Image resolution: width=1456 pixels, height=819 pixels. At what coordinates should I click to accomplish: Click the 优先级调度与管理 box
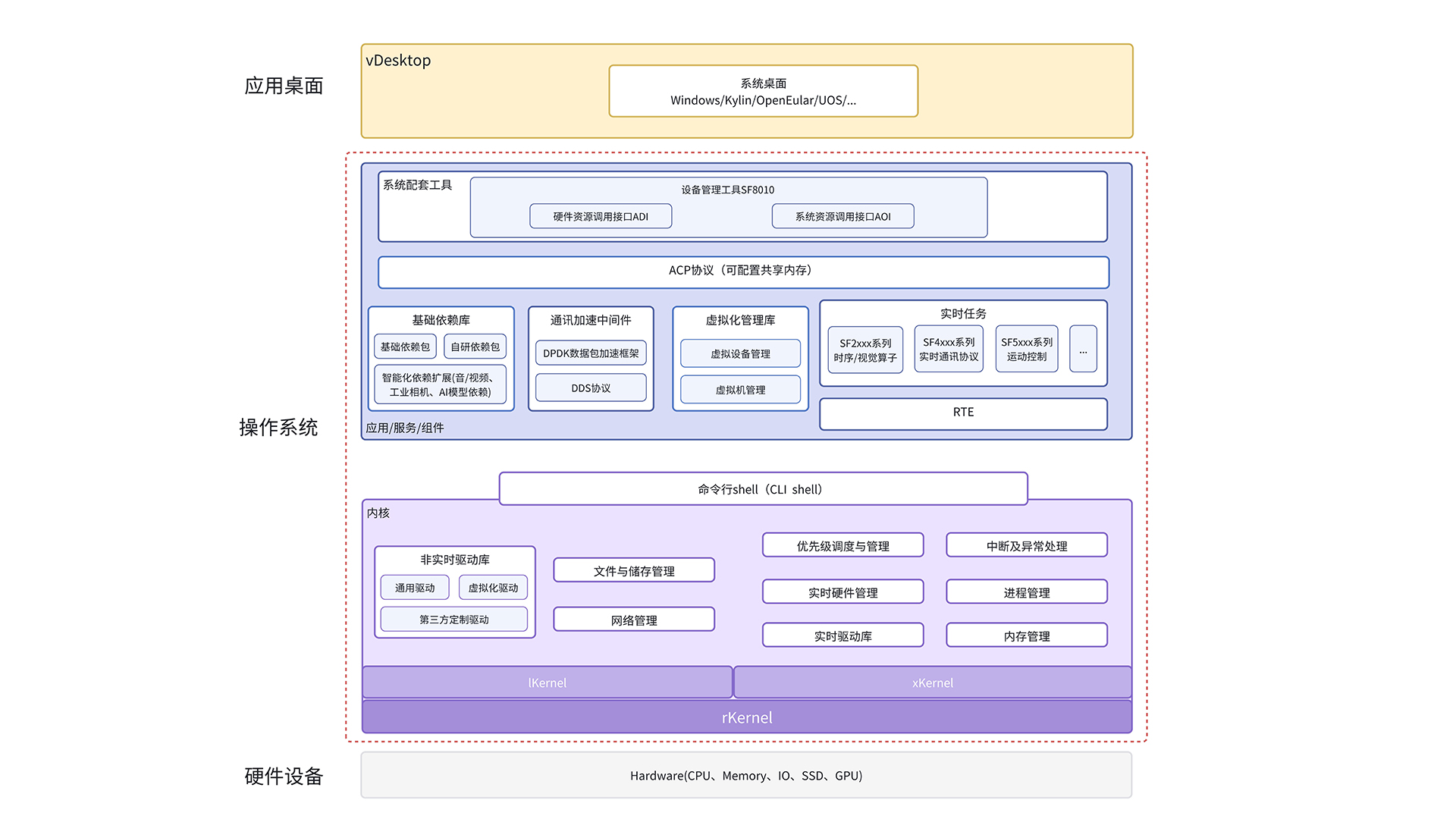tap(843, 545)
